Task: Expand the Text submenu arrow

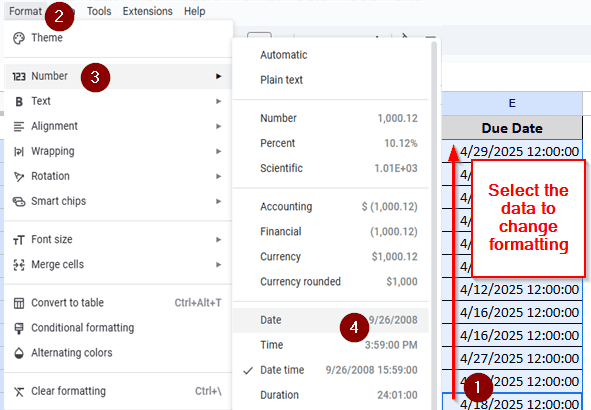Action: click(x=219, y=101)
